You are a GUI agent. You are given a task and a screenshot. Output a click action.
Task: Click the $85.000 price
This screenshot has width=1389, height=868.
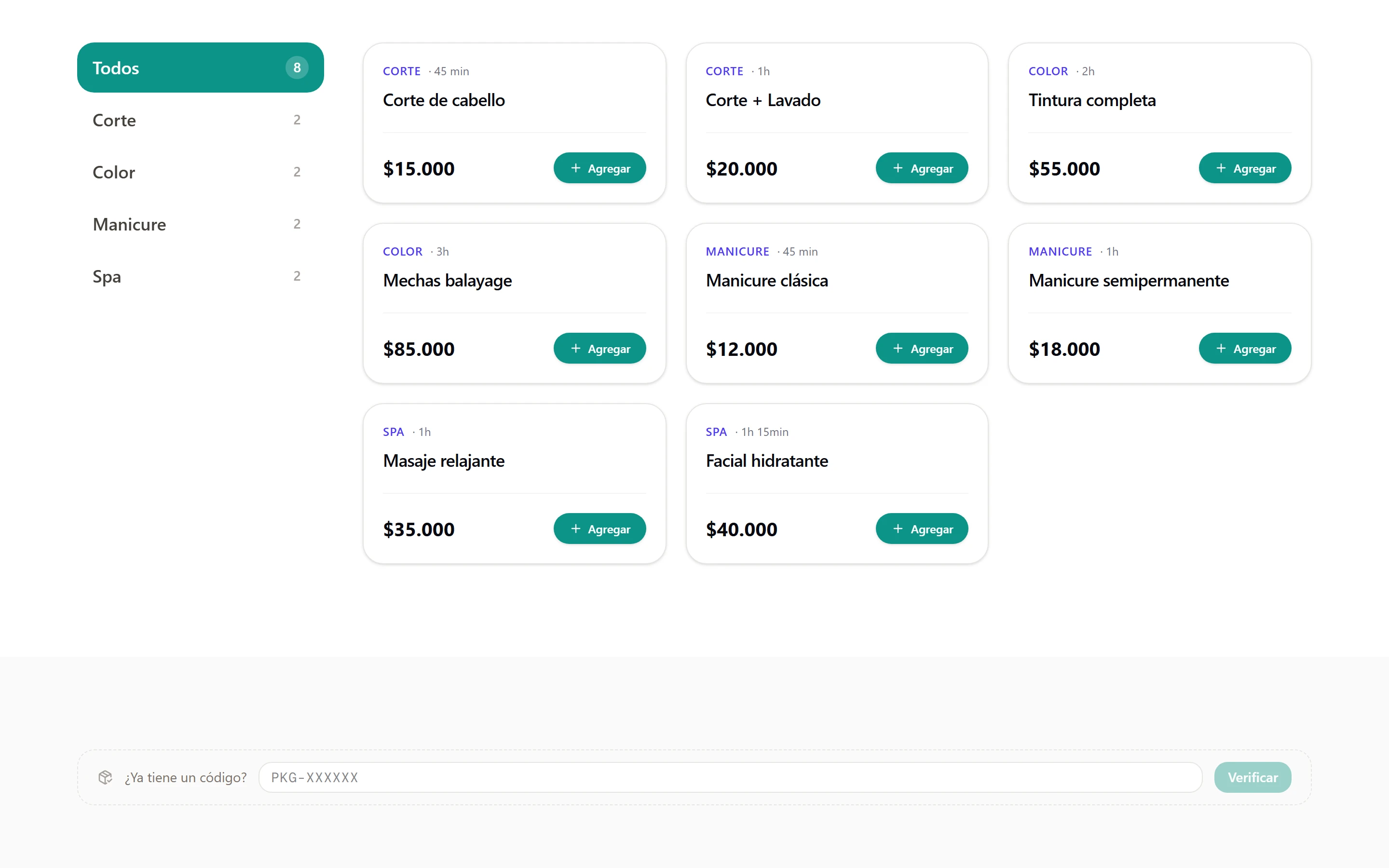click(419, 349)
